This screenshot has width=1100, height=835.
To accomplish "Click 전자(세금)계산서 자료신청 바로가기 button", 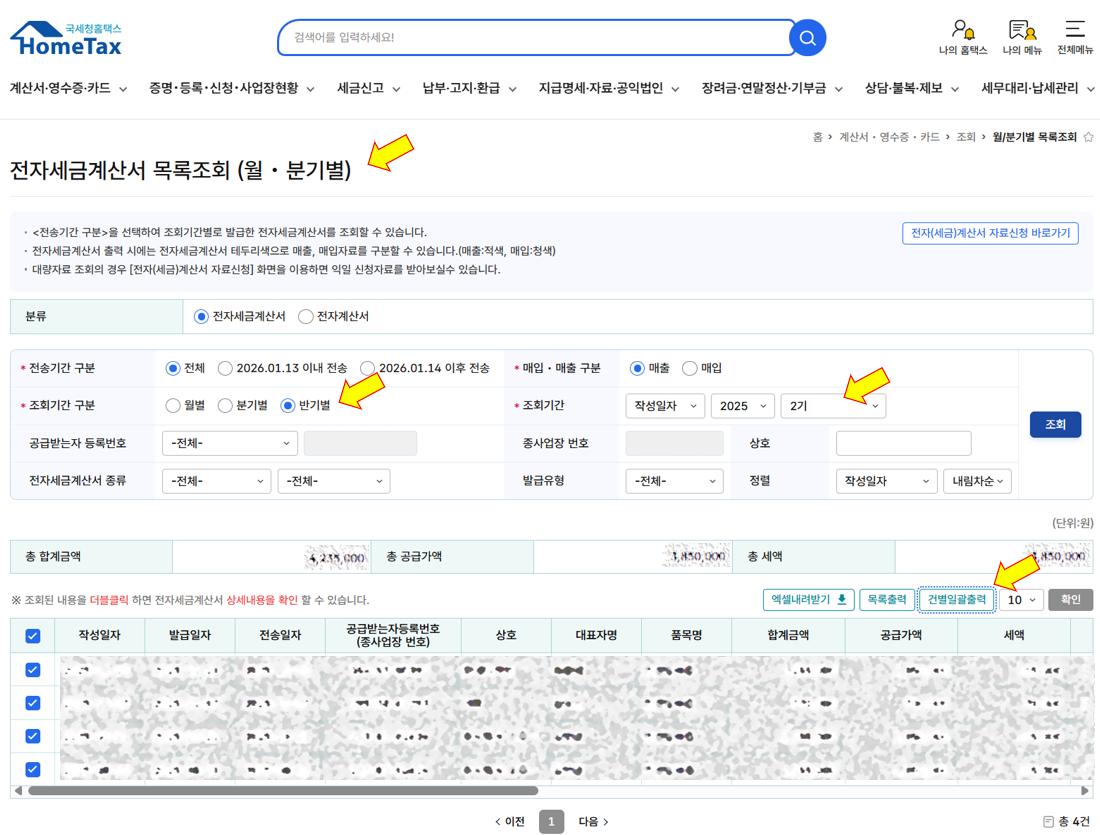I will [x=990, y=234].
